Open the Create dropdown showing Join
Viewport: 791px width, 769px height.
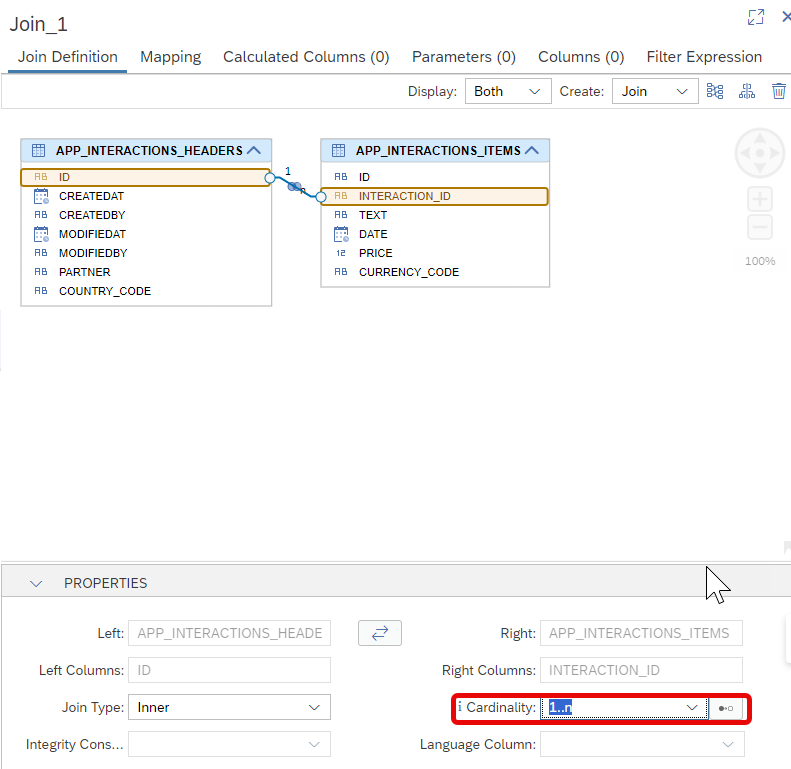pyautogui.click(x=655, y=91)
